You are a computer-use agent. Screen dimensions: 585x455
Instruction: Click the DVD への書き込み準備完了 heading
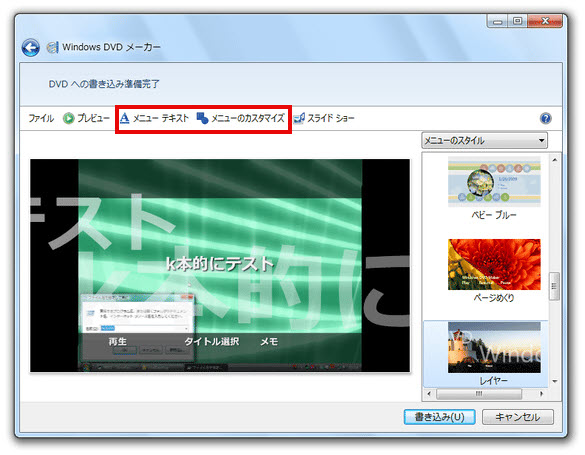click(104, 84)
